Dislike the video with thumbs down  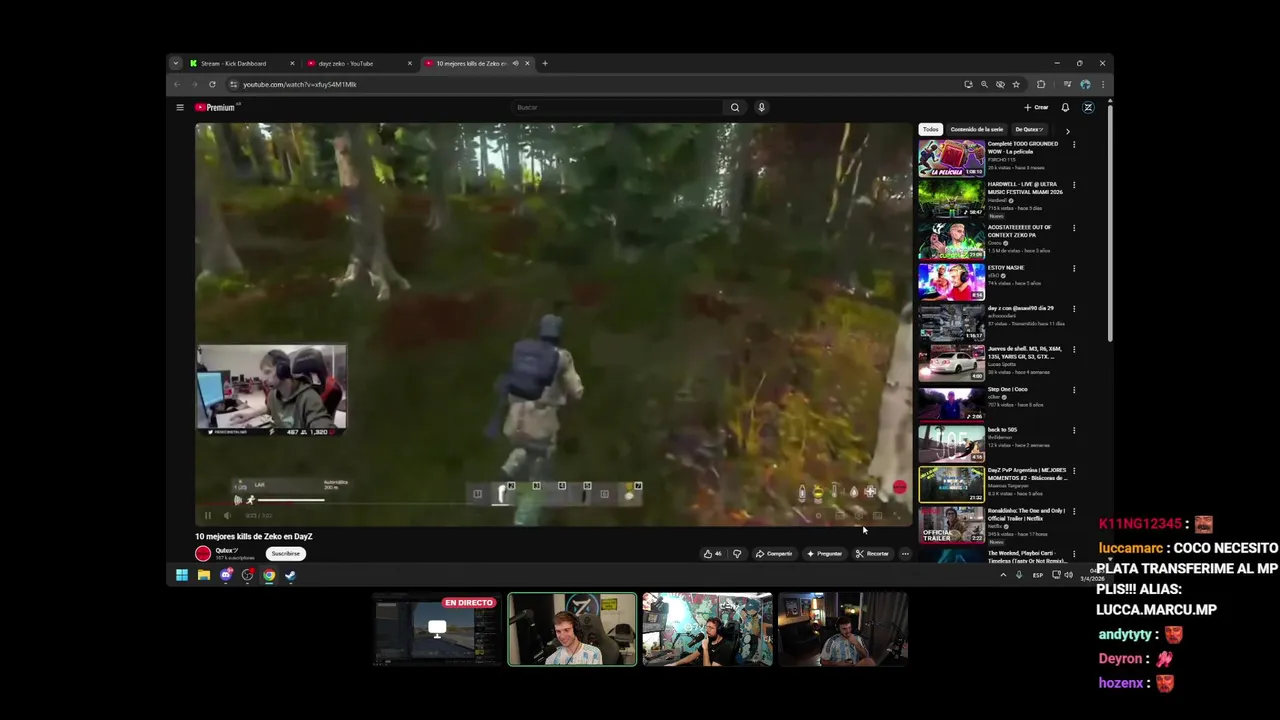pyautogui.click(x=737, y=553)
